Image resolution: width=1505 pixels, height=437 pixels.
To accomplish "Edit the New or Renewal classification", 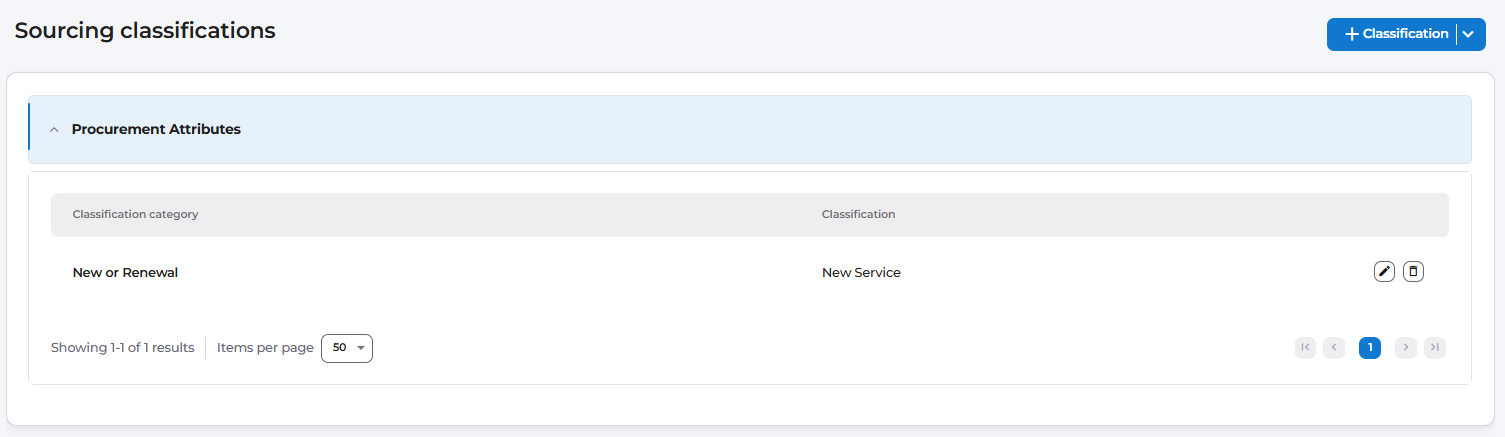I will pos(1384,271).
